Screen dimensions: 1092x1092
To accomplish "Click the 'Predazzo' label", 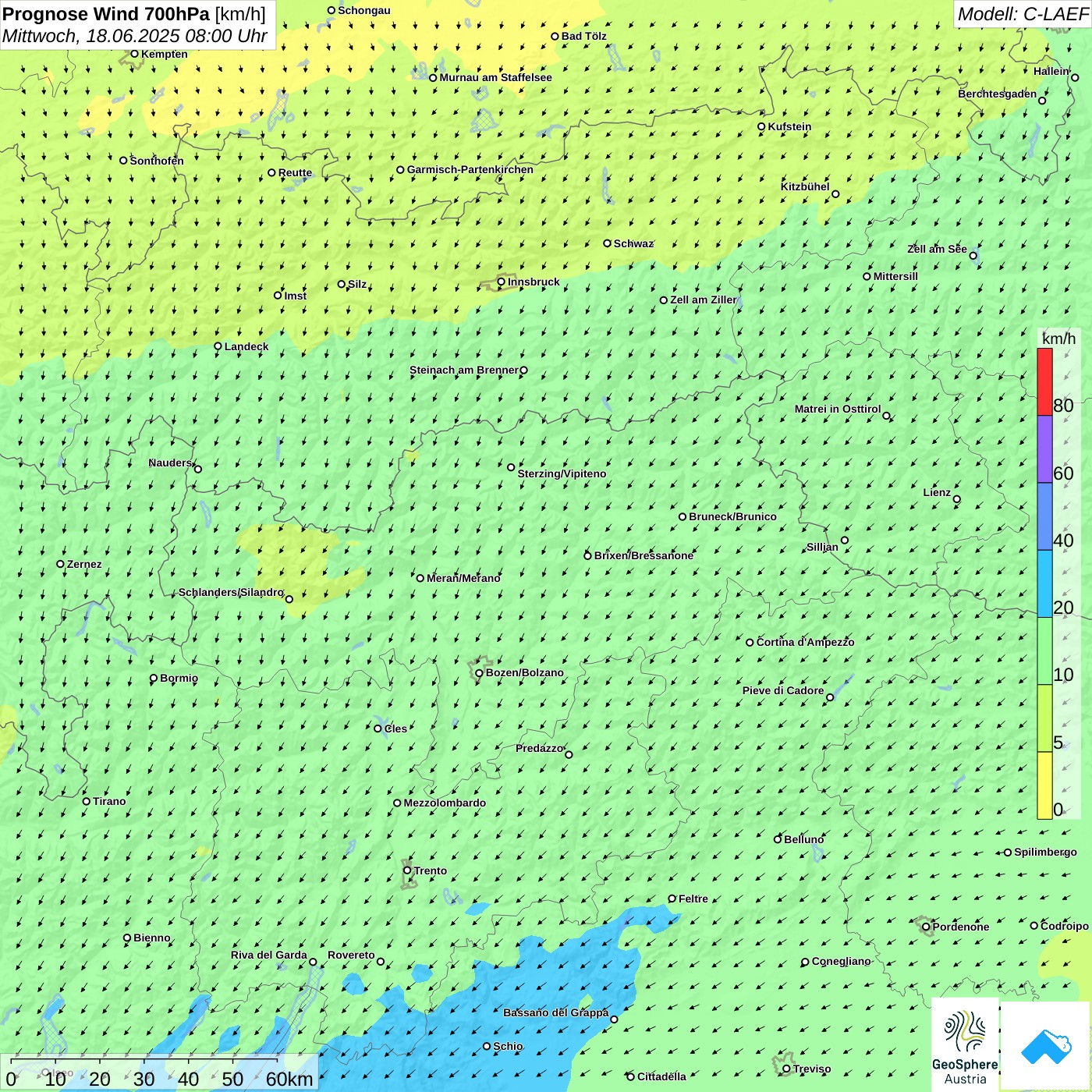I will 539,748.
